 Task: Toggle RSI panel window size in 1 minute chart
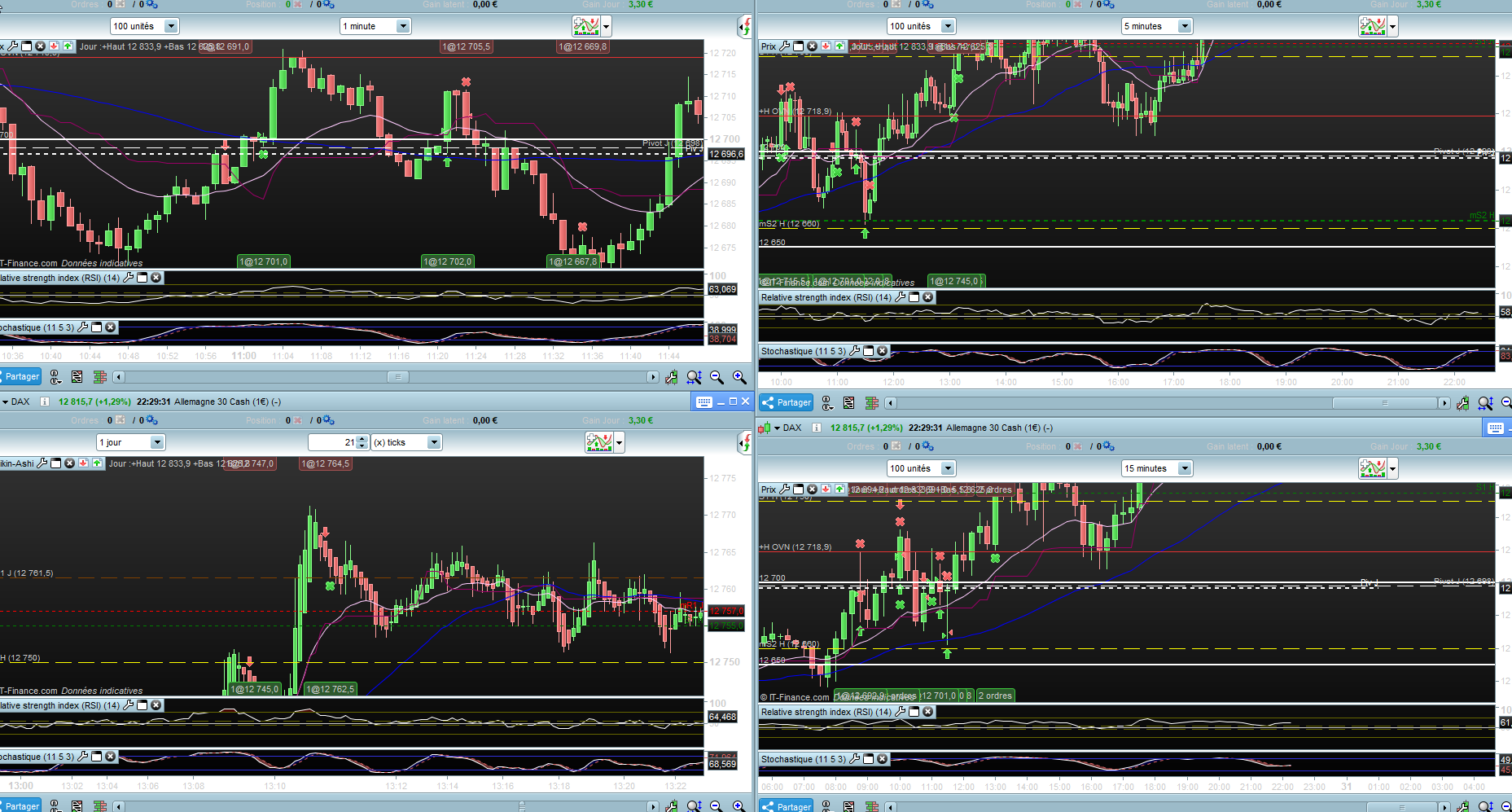tap(142, 278)
